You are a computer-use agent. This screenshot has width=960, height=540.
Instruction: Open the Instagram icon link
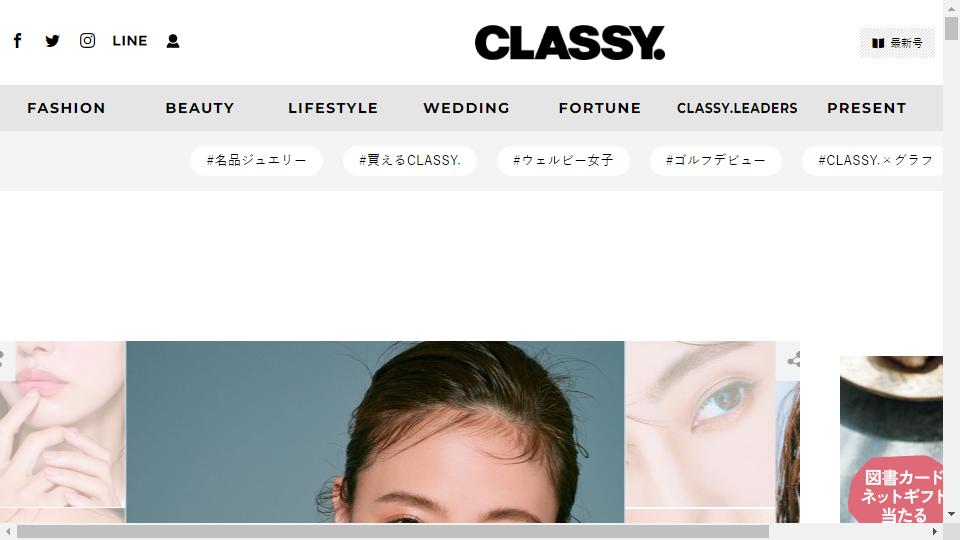pos(88,40)
